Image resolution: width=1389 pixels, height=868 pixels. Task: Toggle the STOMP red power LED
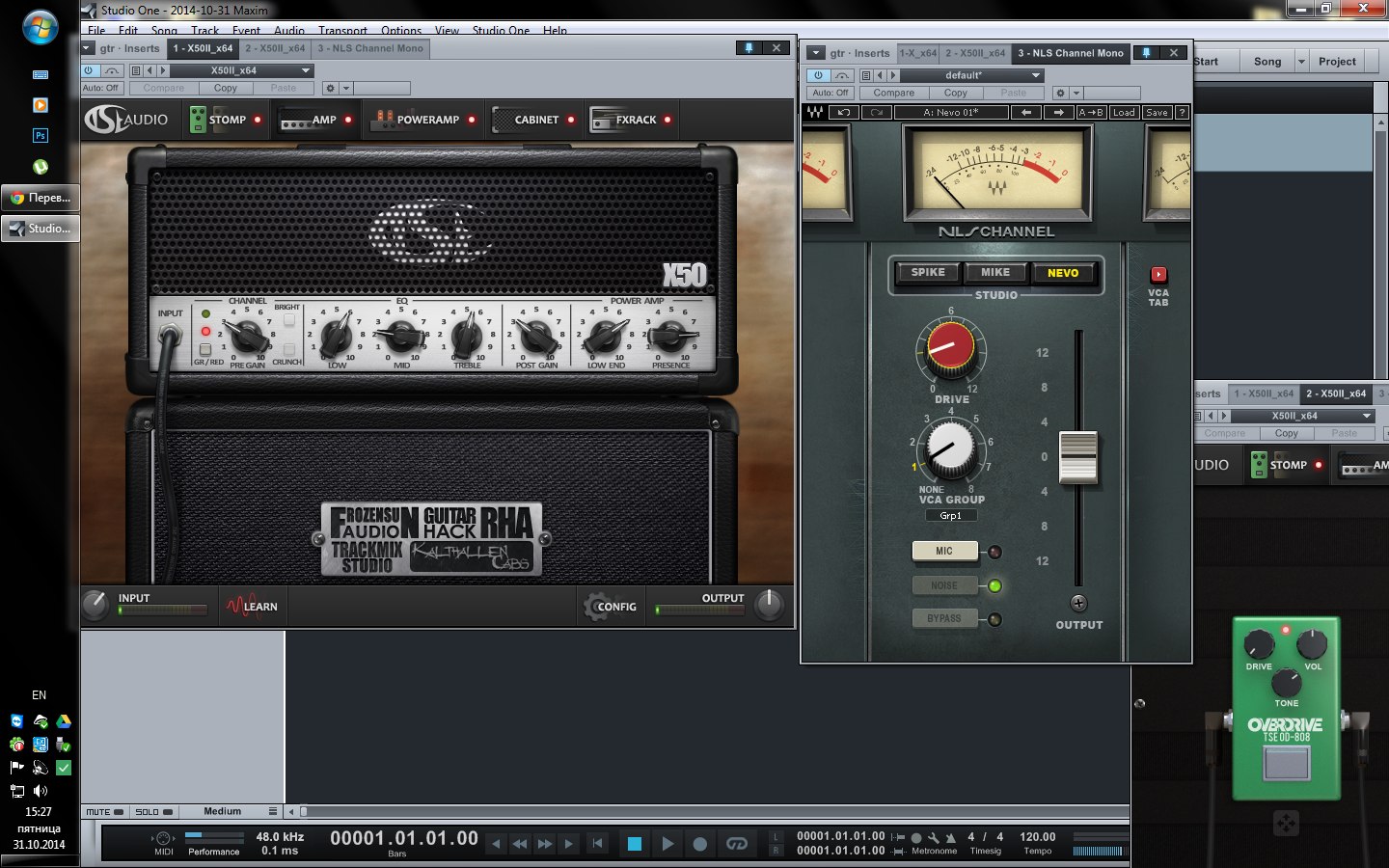[258, 120]
